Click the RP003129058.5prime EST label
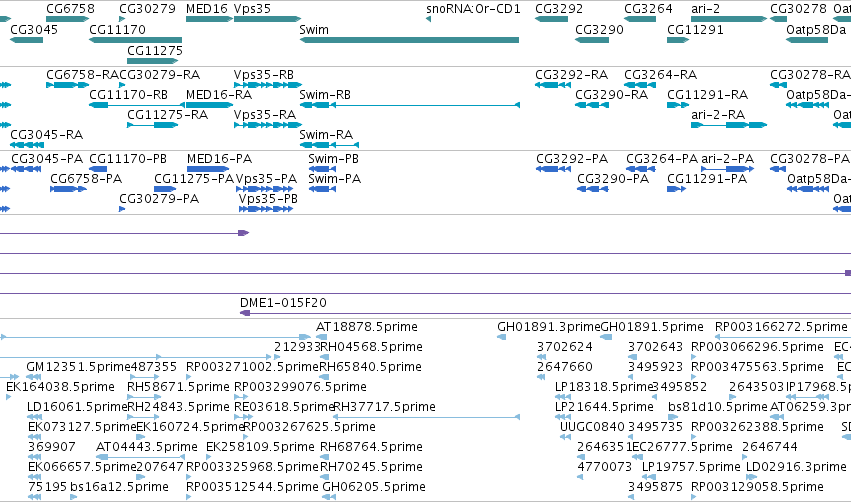 click(x=758, y=487)
